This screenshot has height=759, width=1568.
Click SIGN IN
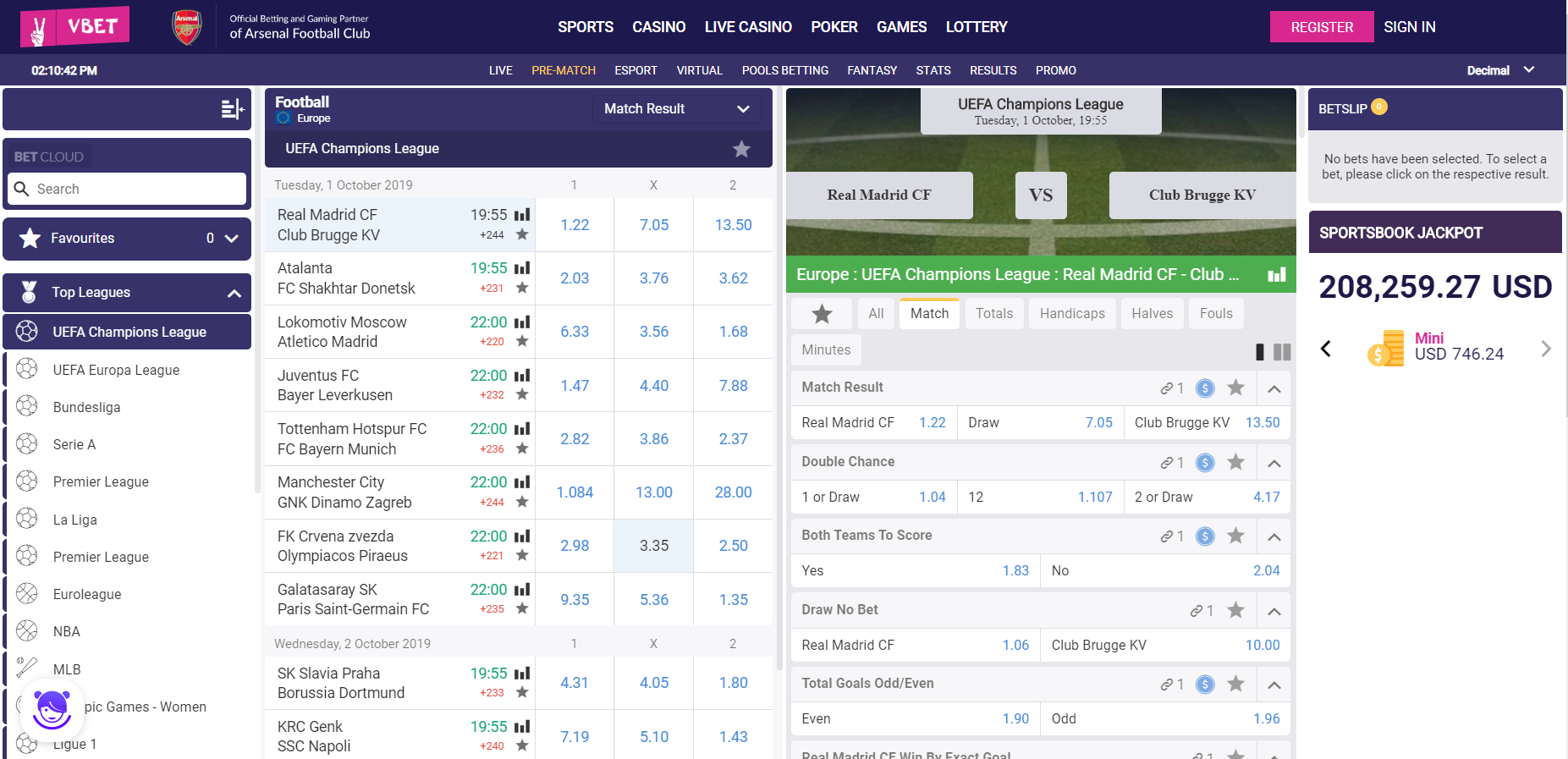tap(1409, 27)
